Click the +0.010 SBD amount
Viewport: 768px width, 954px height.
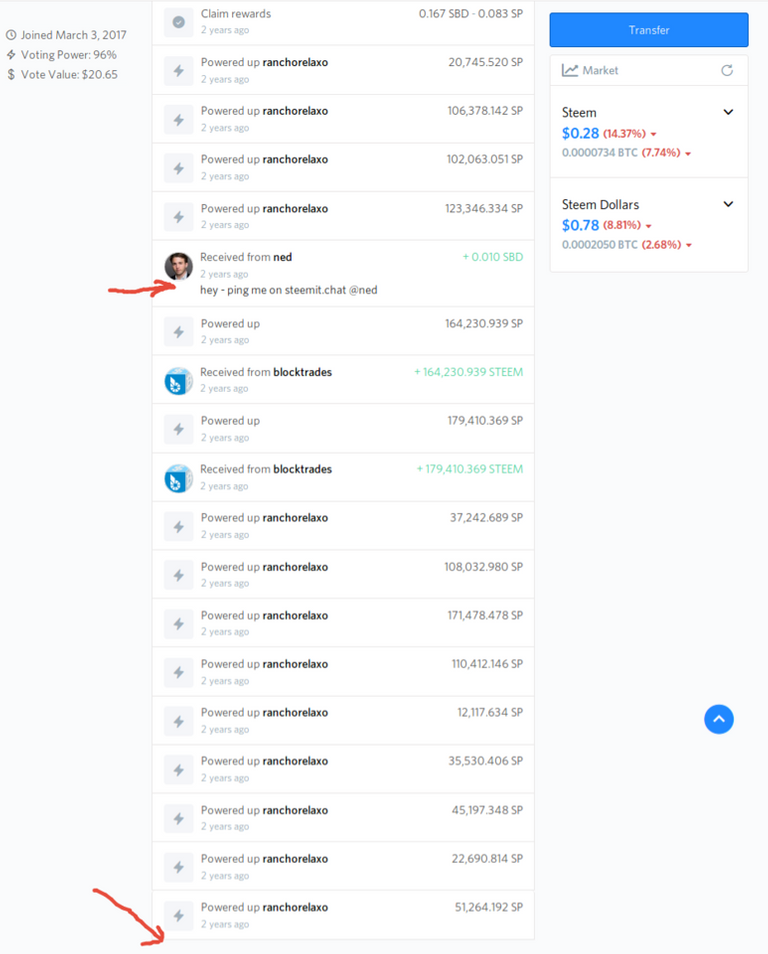493,257
